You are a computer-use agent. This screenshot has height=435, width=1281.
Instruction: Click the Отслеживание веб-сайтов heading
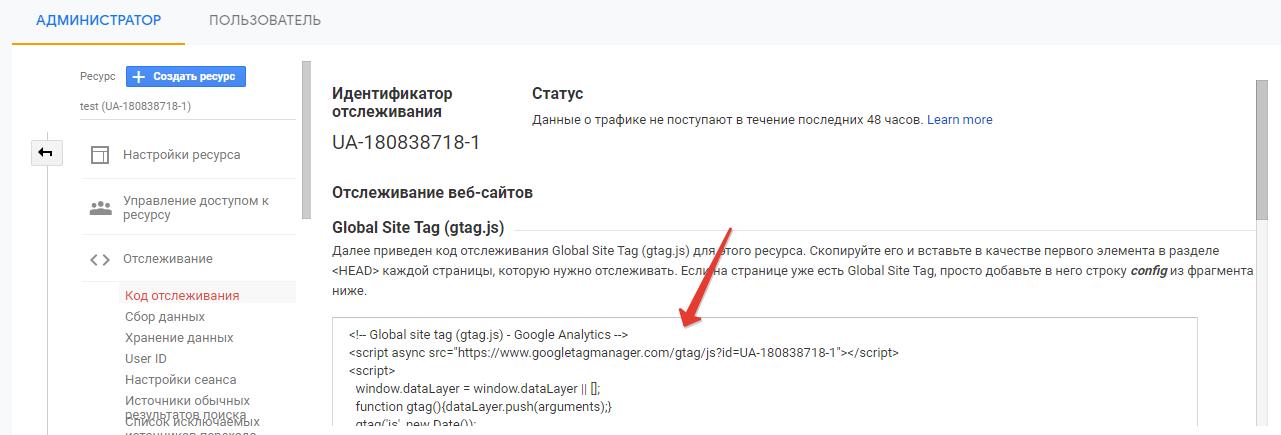point(432,191)
